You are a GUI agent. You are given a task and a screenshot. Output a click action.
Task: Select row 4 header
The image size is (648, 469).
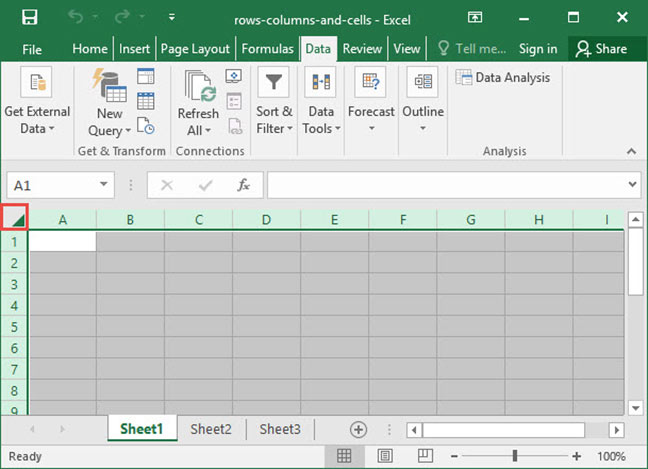coord(14,305)
